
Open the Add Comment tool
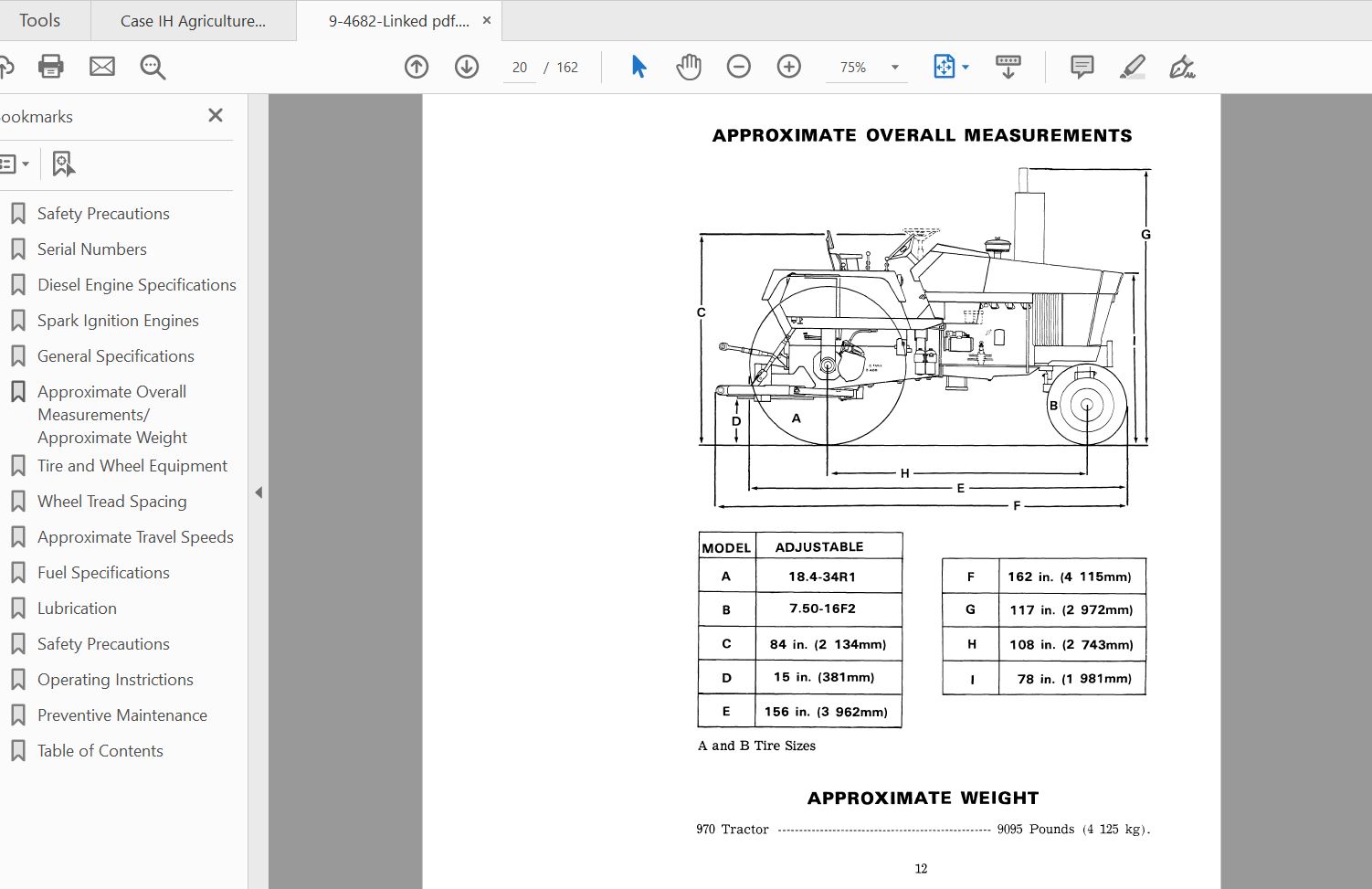coord(1082,66)
